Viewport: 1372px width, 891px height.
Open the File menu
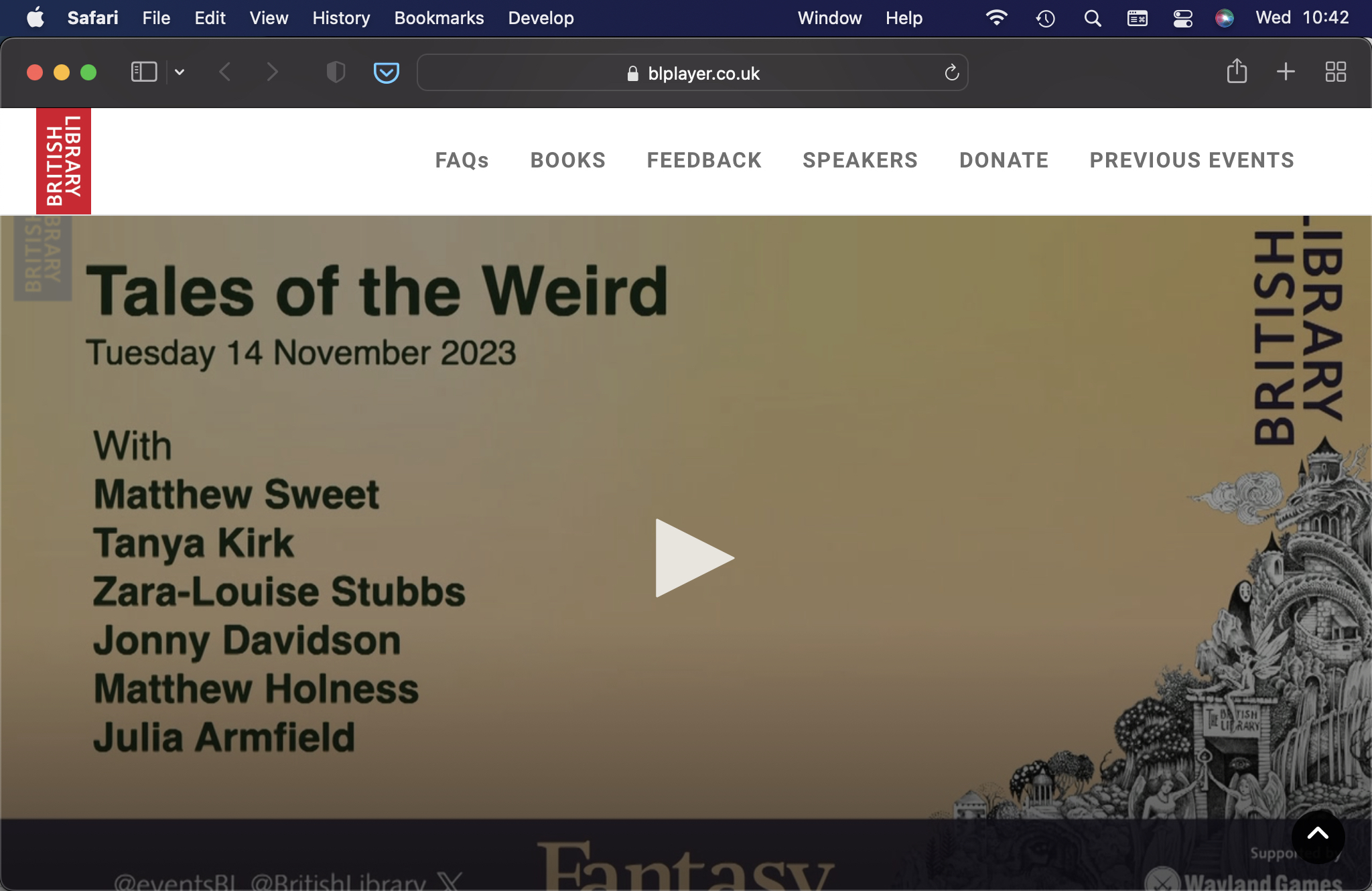(x=156, y=17)
